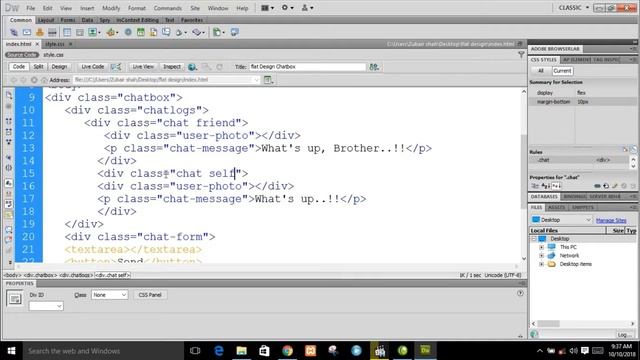Viewport: 640px width, 360px height.
Task: Switch to Code view
Action: pyautogui.click(x=19, y=67)
